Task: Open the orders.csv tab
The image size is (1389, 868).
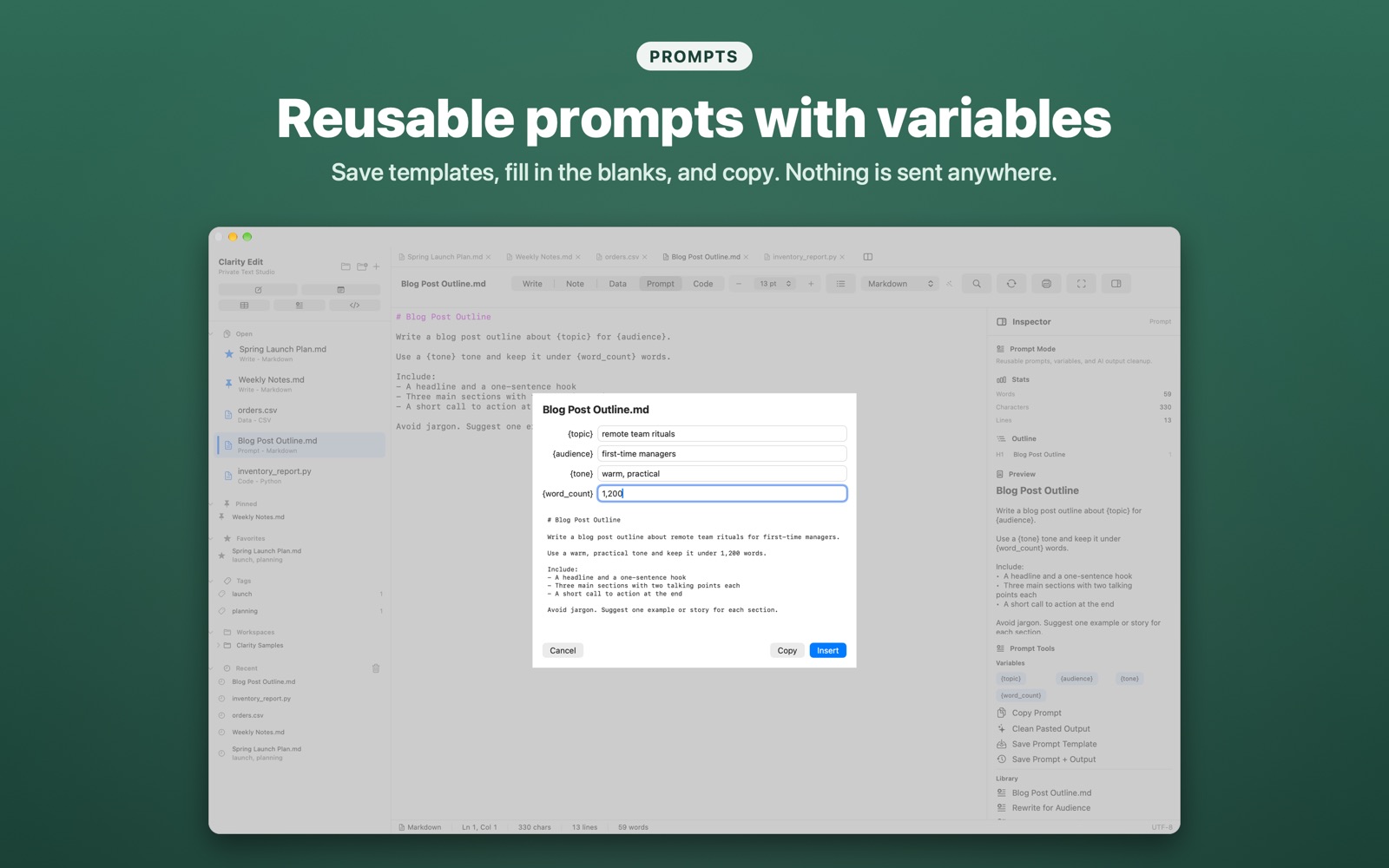Action: tap(622, 257)
